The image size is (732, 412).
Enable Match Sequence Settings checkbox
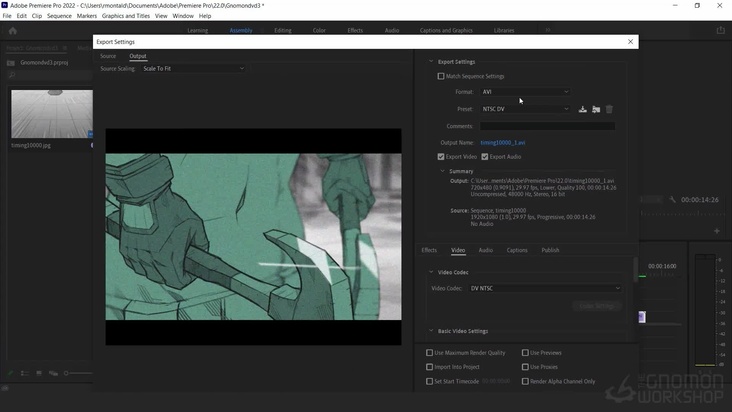(x=441, y=76)
